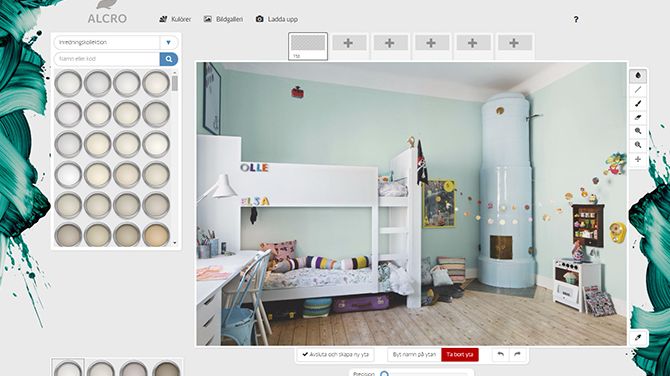Pick the second swatch in the fifth row
The height and width of the screenshot is (376, 670).
coord(97,206)
